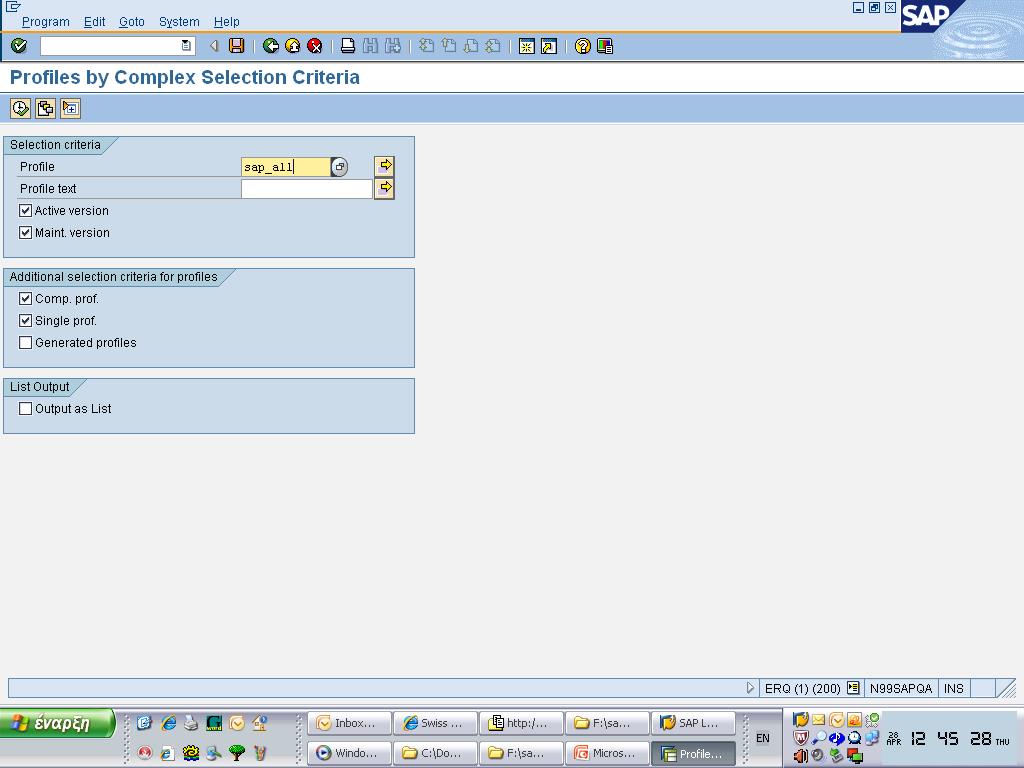
Task: Click the Get Variant icon
Action: point(45,108)
